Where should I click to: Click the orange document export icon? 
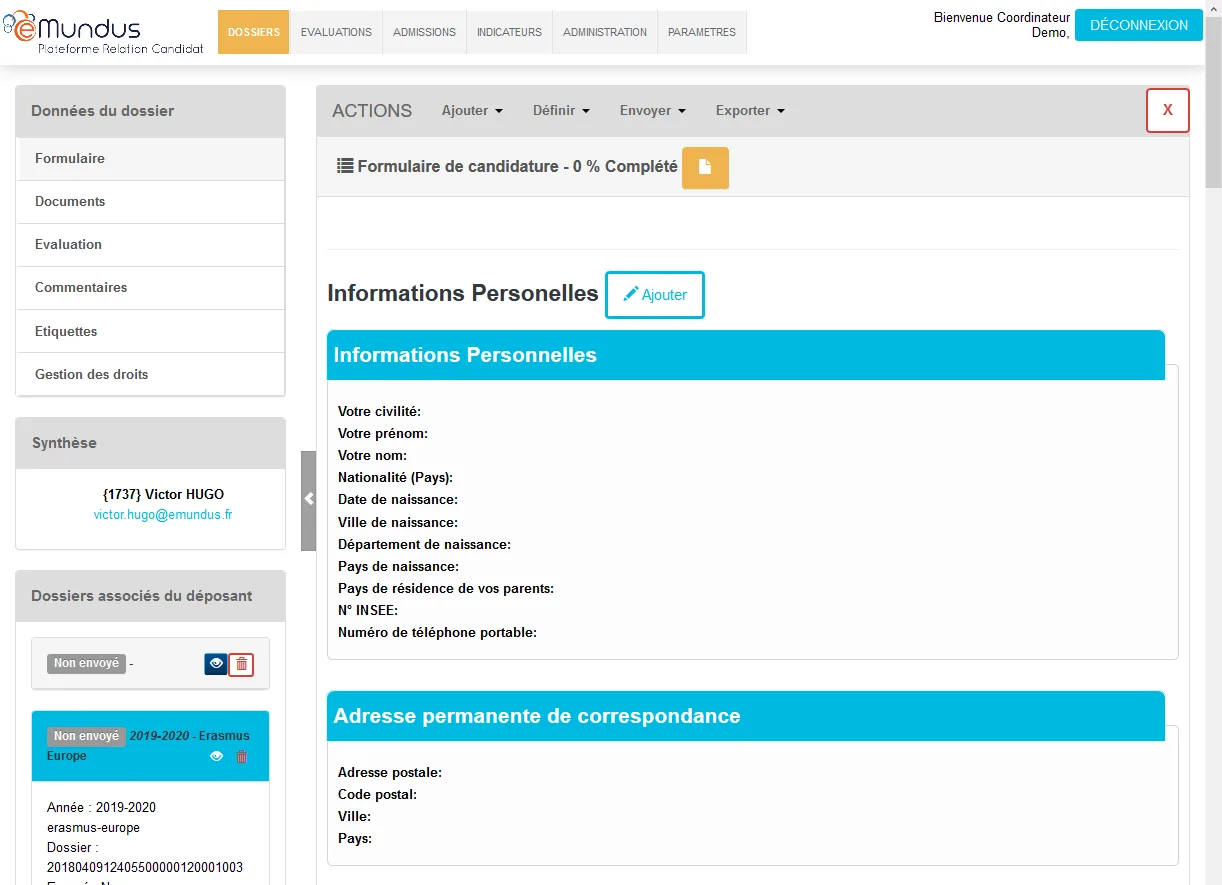705,168
